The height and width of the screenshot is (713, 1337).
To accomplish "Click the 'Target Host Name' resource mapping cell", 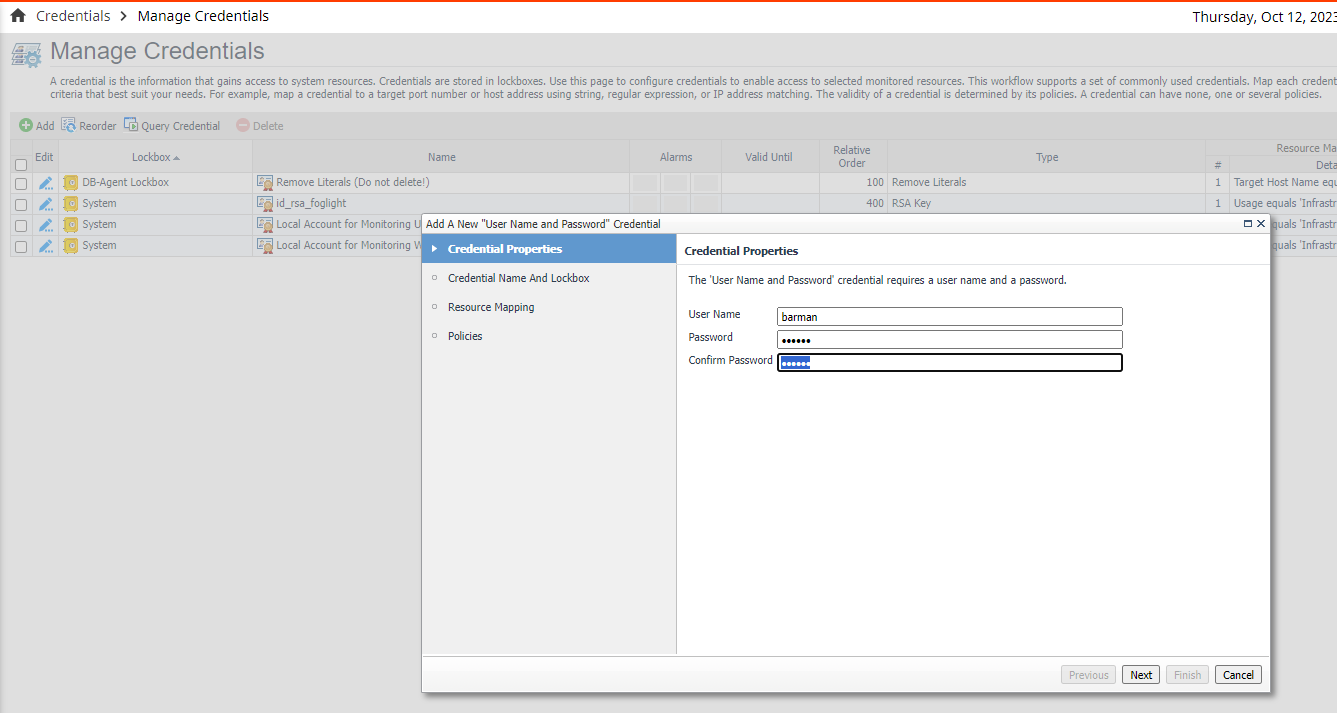I will coord(1285,183).
